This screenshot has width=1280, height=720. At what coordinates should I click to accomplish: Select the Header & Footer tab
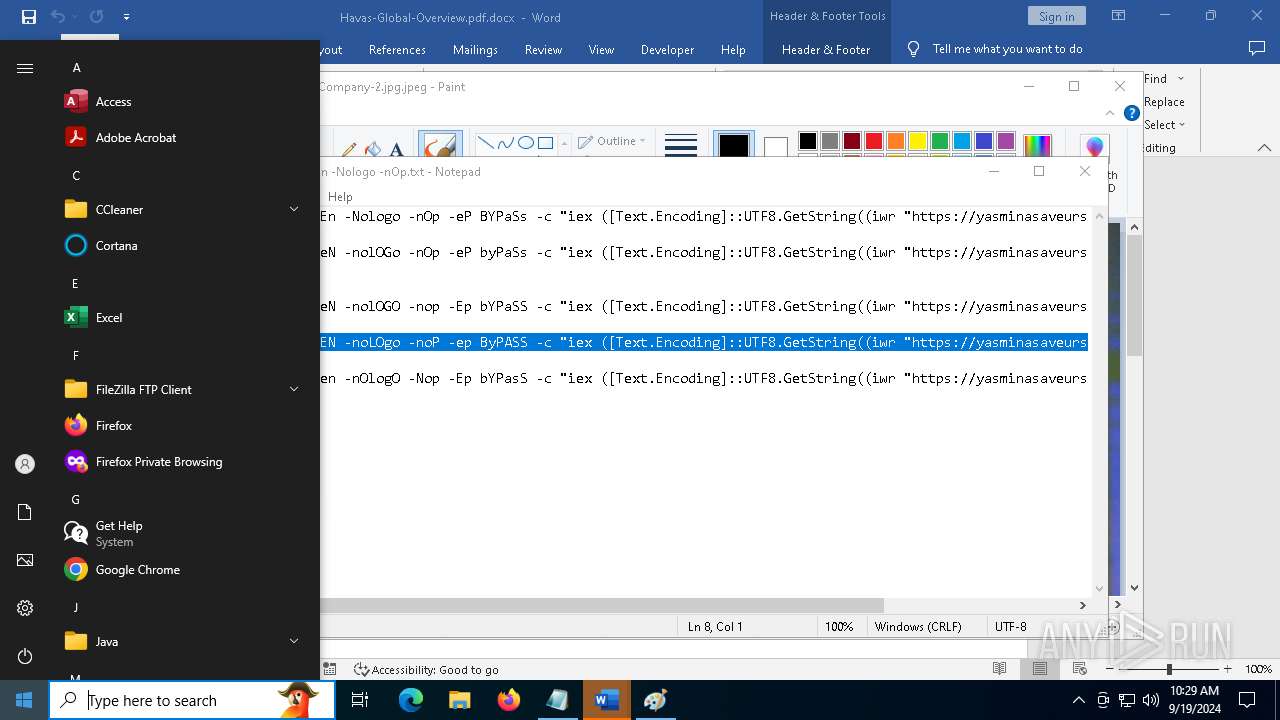(x=825, y=49)
